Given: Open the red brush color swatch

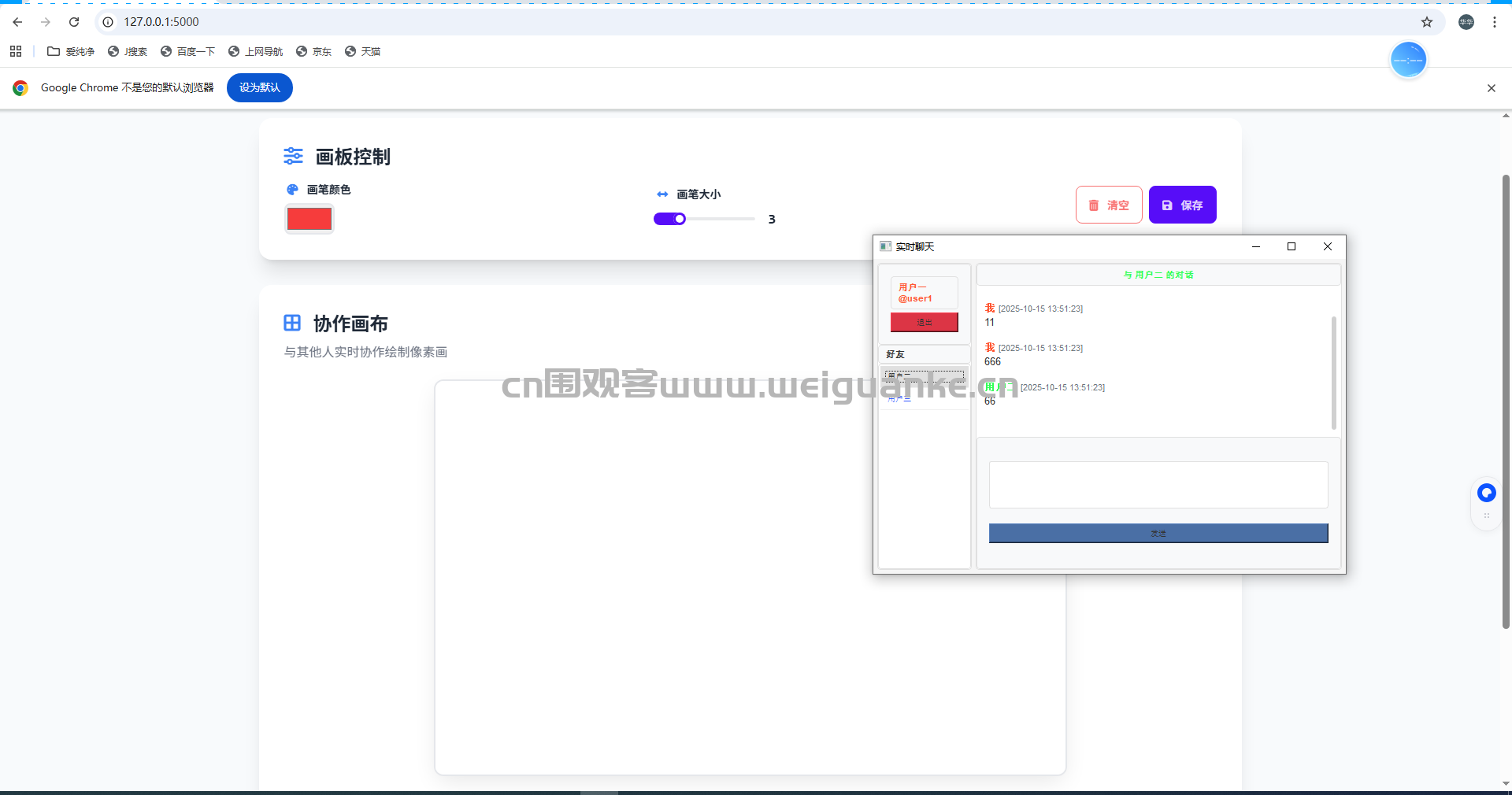Looking at the screenshot, I should [x=309, y=219].
